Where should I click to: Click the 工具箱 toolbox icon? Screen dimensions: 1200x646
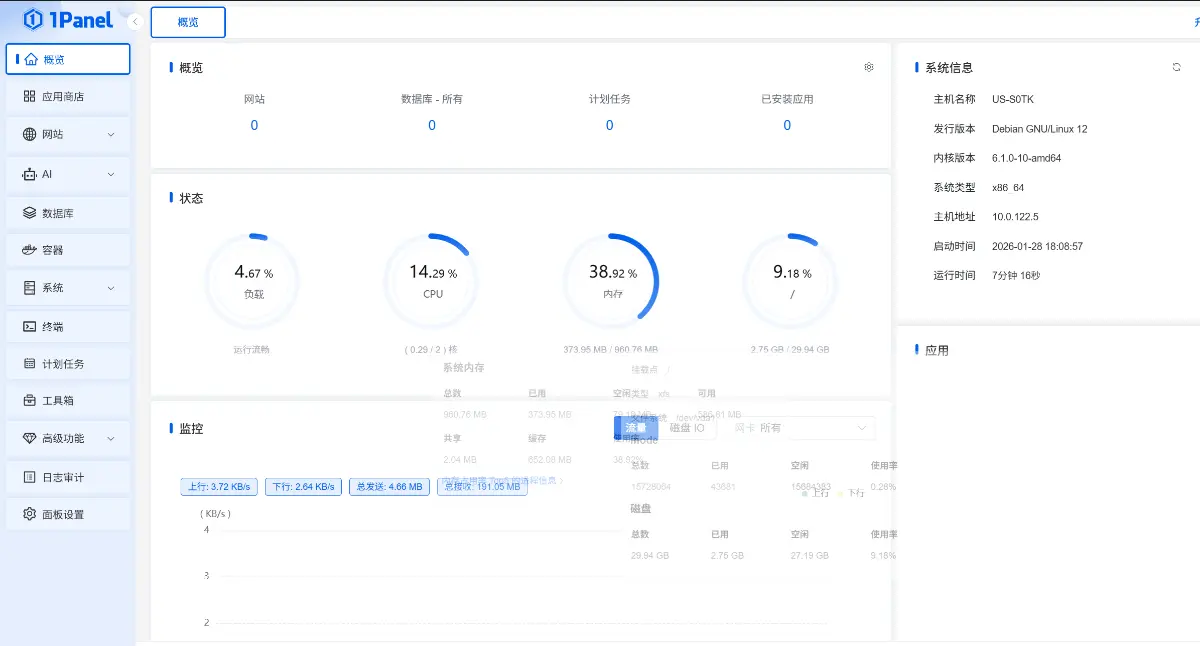coord(30,401)
